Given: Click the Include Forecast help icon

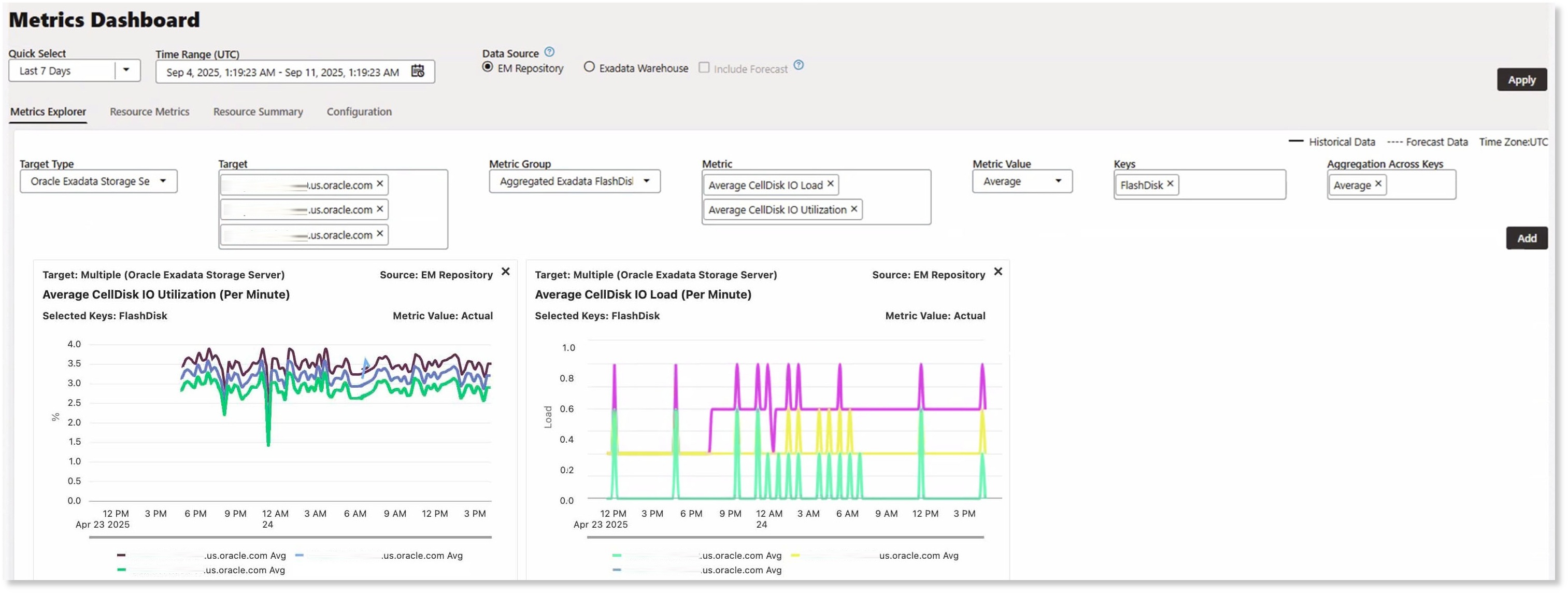Looking at the screenshot, I should (798, 65).
